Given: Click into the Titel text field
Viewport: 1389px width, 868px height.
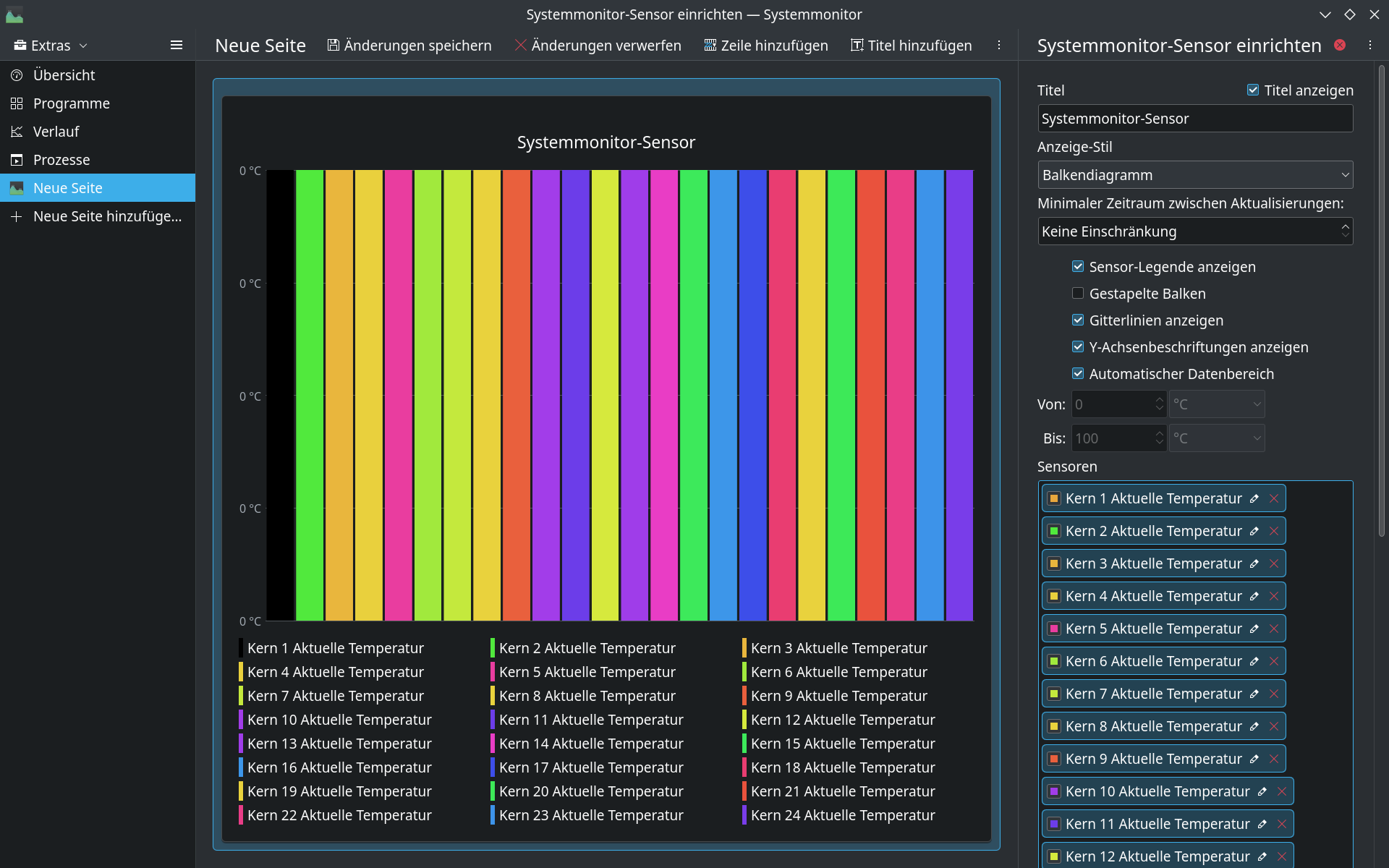Looking at the screenshot, I should [1195, 119].
